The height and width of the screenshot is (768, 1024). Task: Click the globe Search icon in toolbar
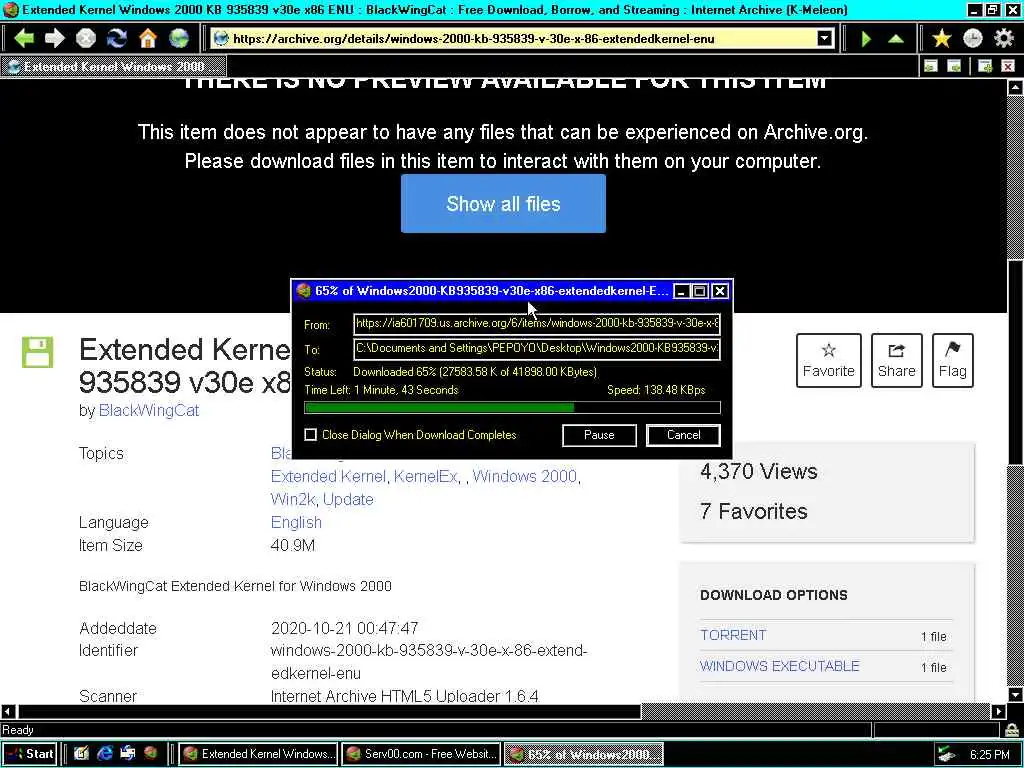click(x=179, y=39)
